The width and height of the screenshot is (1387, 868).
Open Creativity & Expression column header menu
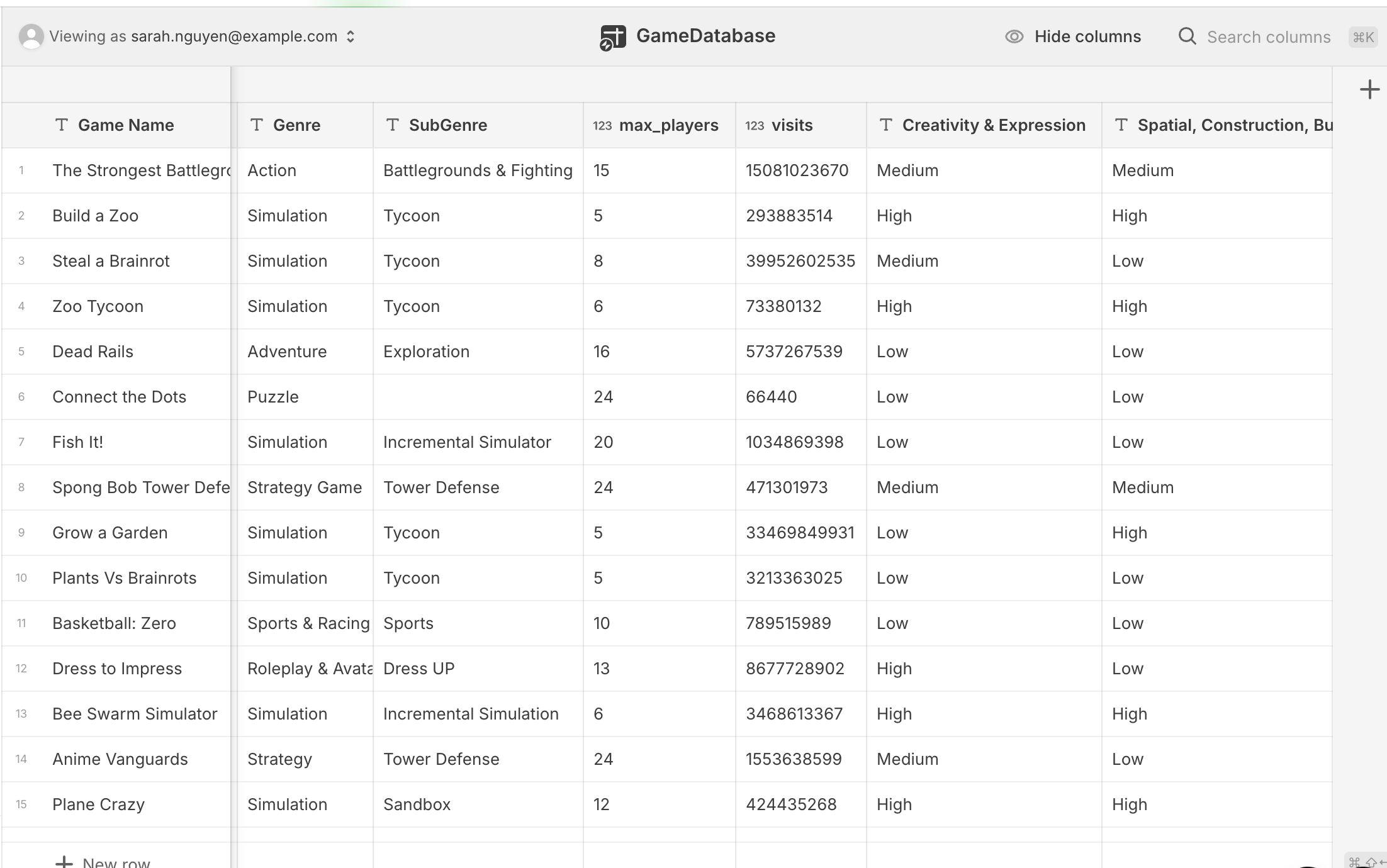[993, 125]
